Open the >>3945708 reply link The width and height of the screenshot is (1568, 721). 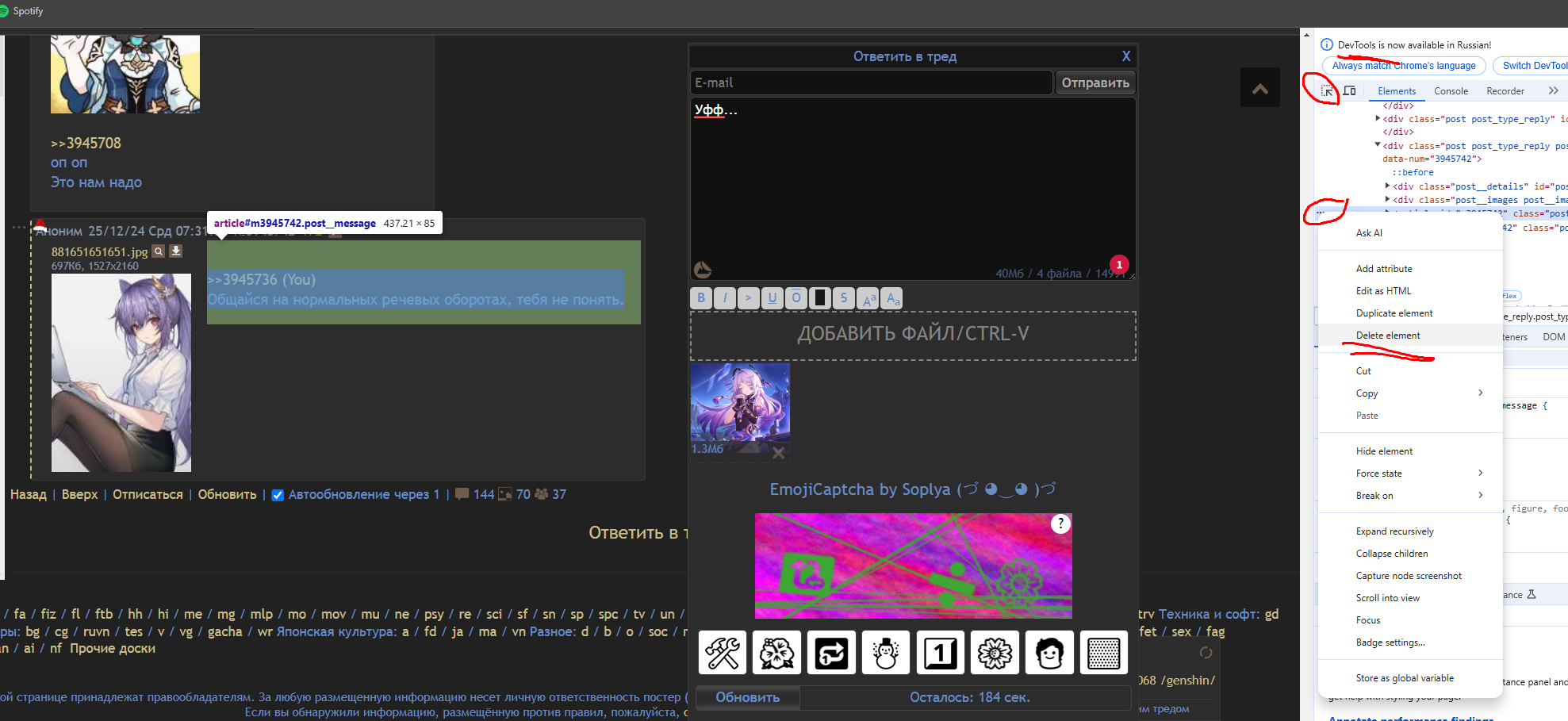[x=86, y=144]
